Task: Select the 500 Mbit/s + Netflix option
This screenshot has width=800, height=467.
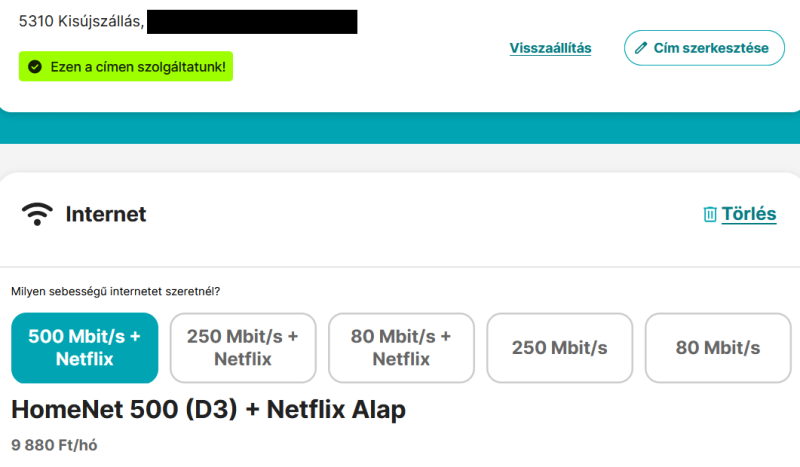Action: click(85, 348)
